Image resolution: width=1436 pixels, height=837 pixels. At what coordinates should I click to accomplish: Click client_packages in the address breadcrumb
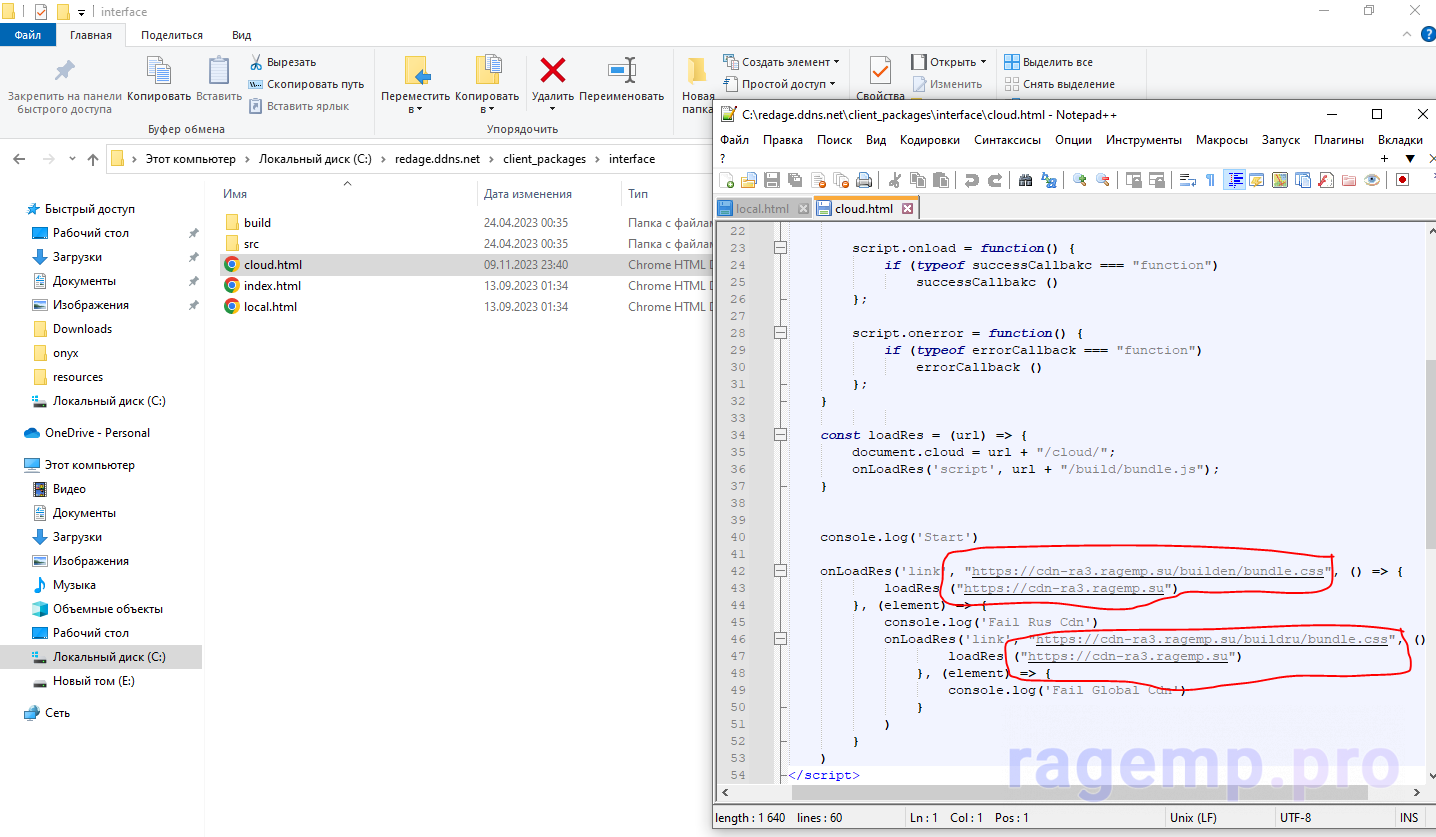[545, 159]
